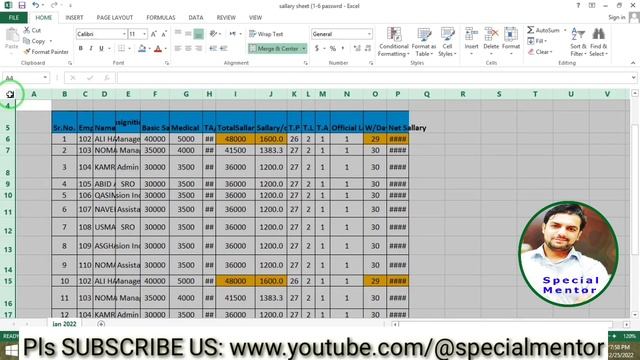Image resolution: width=640 pixels, height=360 pixels.
Task: Toggle Italic formatting
Action: tap(91, 49)
